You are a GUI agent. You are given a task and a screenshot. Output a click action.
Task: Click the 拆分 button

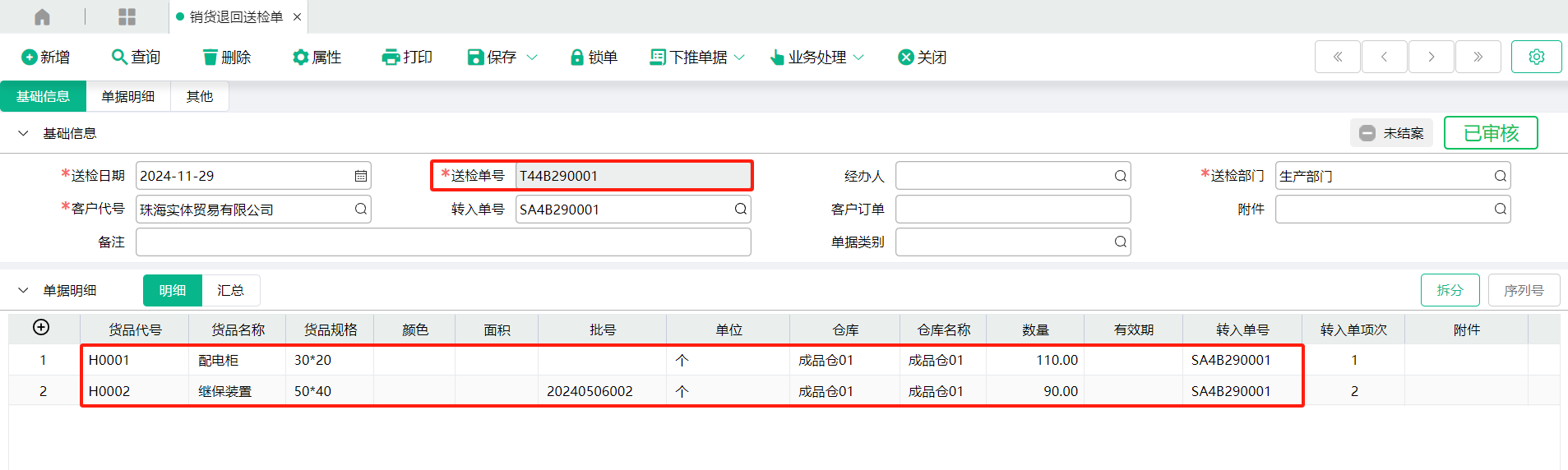(x=1450, y=290)
